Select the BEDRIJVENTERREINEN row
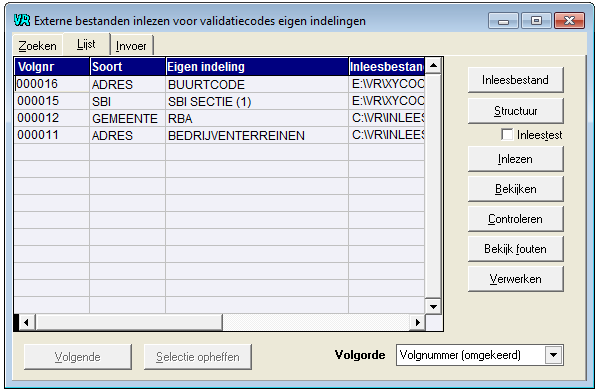Image resolution: width=597 pixels, height=389 pixels. 219,135
